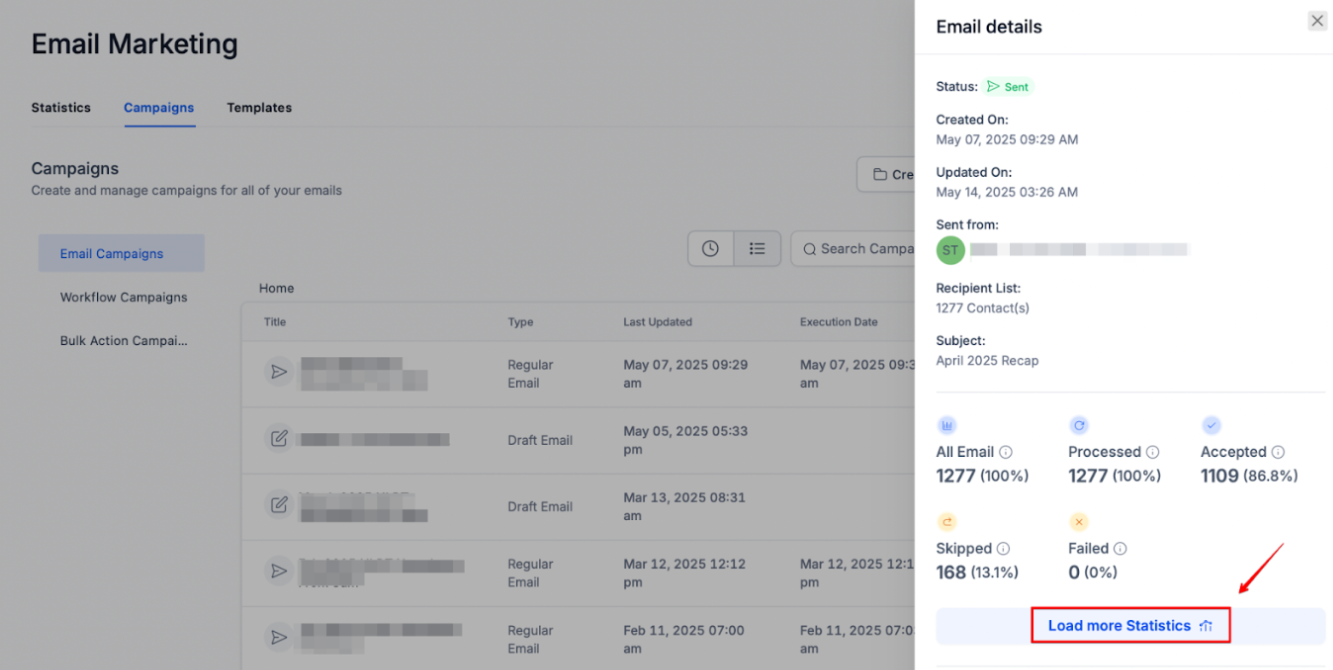Click the info icon next to Processed
The width and height of the screenshot is (1333, 670).
(x=1152, y=452)
